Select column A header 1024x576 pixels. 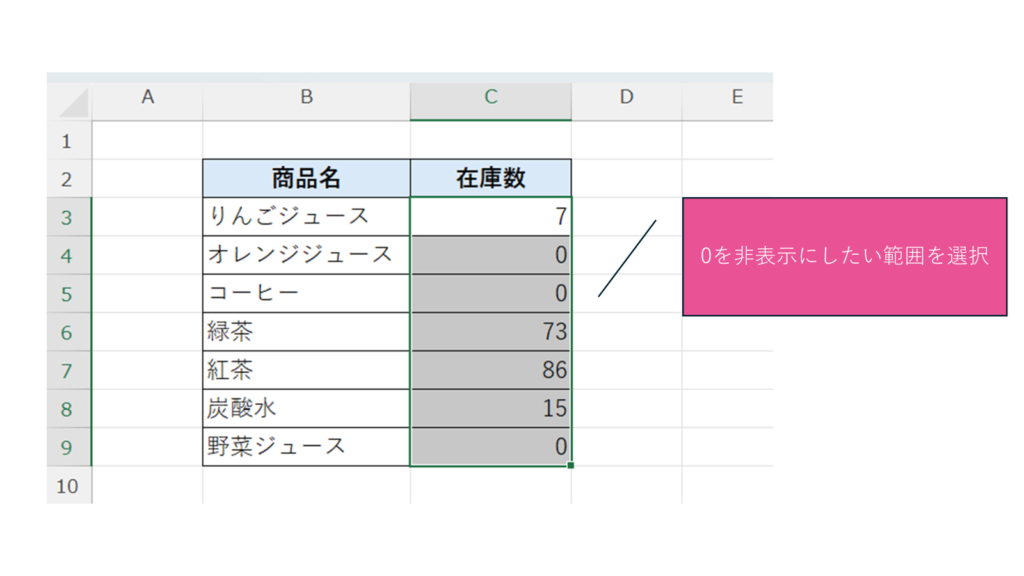click(148, 97)
